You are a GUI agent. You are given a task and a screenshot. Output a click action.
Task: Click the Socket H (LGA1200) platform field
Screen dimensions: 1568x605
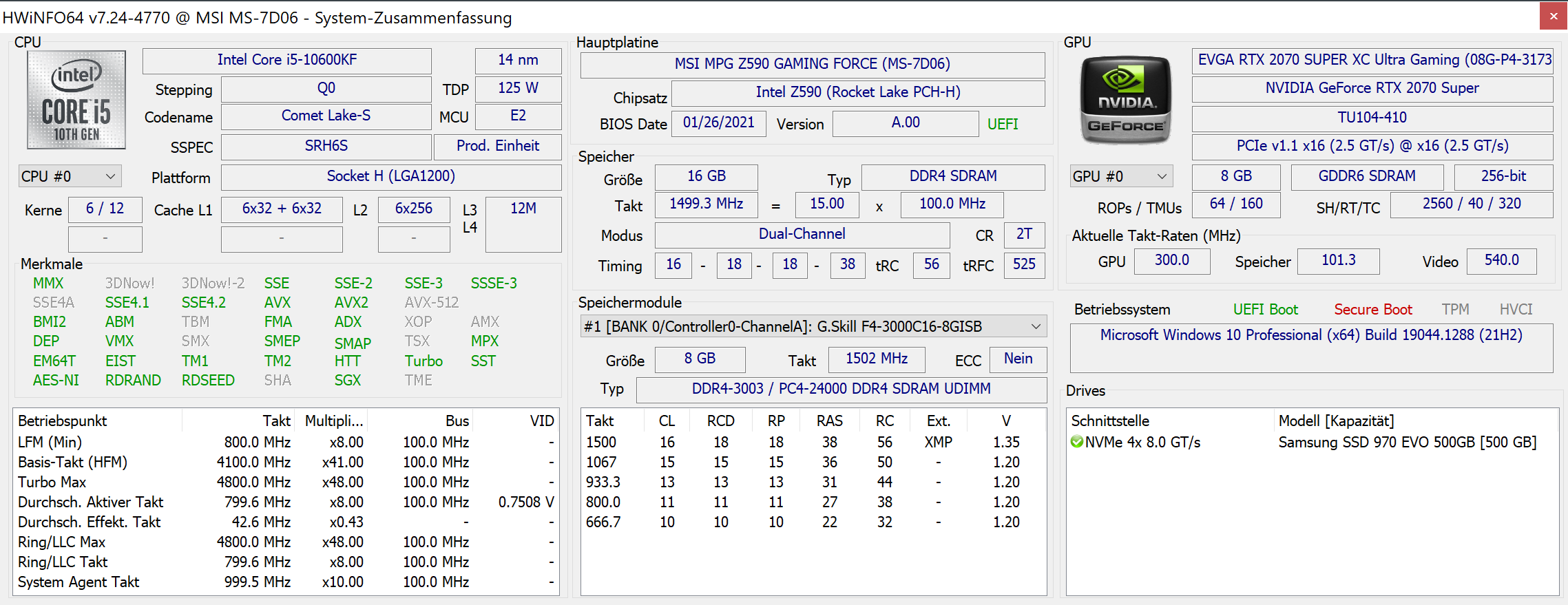coord(391,176)
